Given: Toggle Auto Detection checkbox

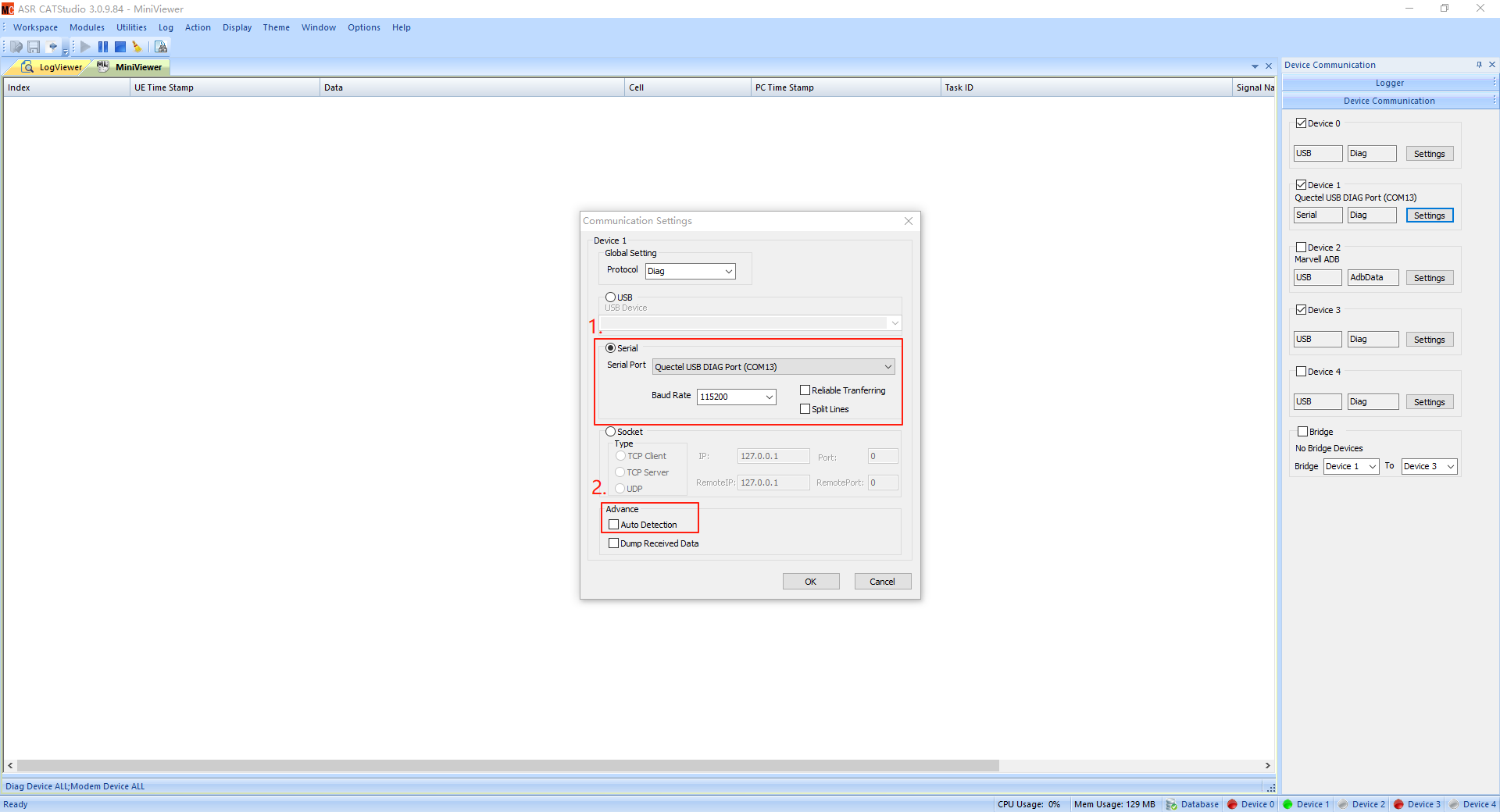Looking at the screenshot, I should pyautogui.click(x=614, y=525).
